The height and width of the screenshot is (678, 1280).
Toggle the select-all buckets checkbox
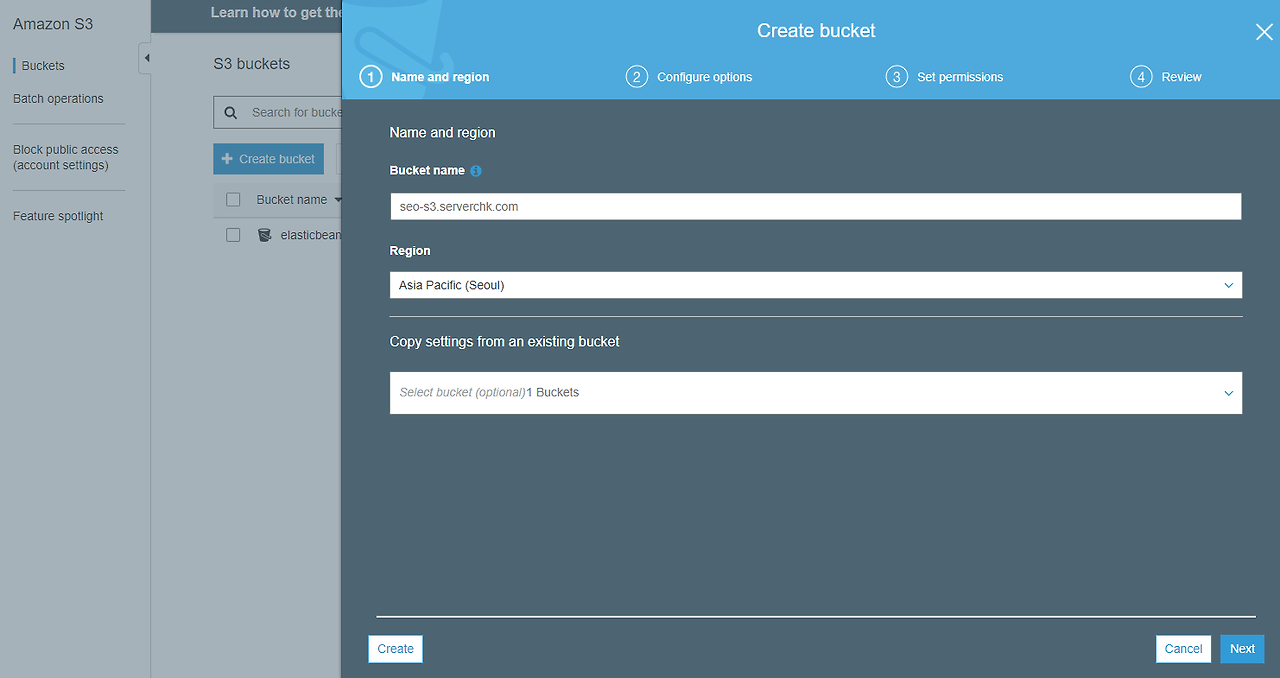click(233, 200)
